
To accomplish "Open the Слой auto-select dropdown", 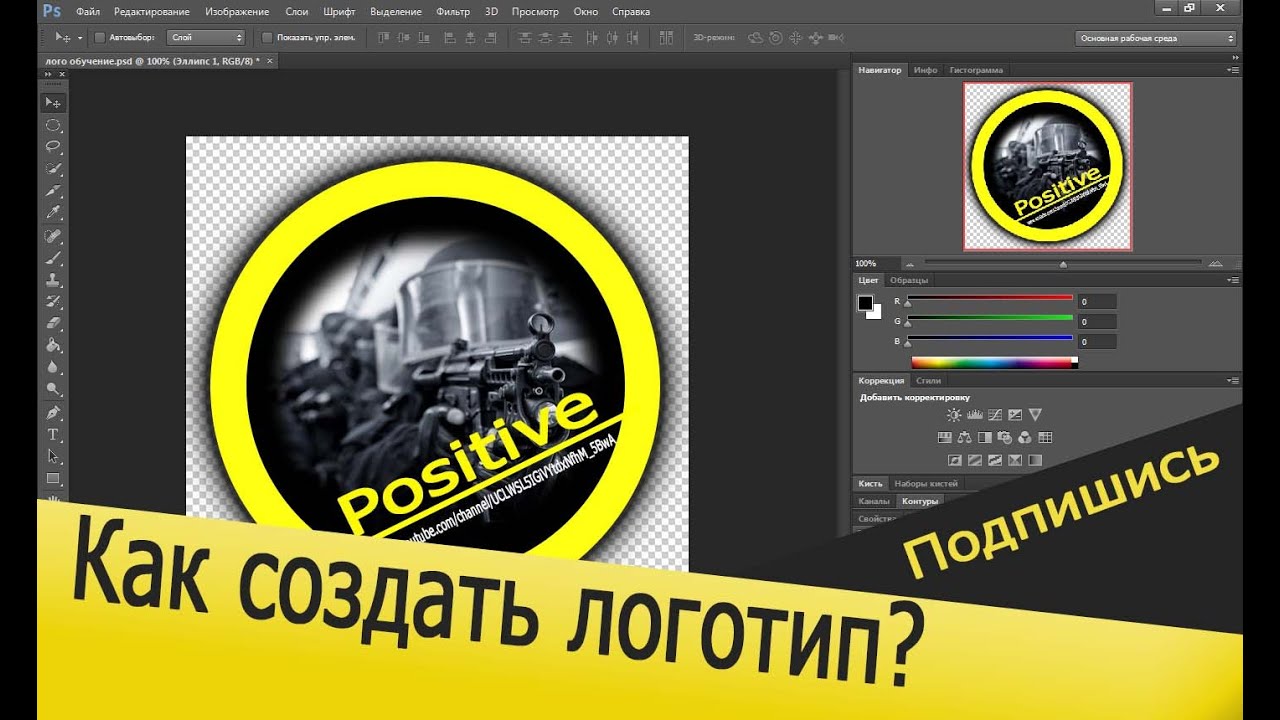I will coord(205,38).
